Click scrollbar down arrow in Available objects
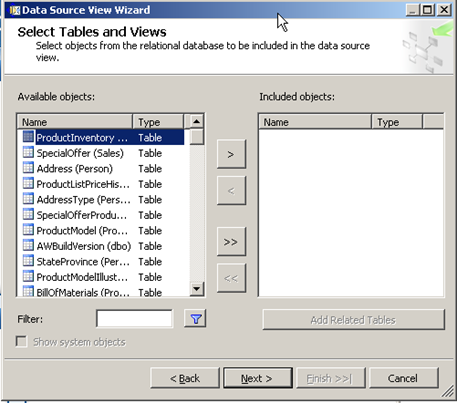Image resolution: width=457 pixels, height=403 pixels. [x=197, y=289]
